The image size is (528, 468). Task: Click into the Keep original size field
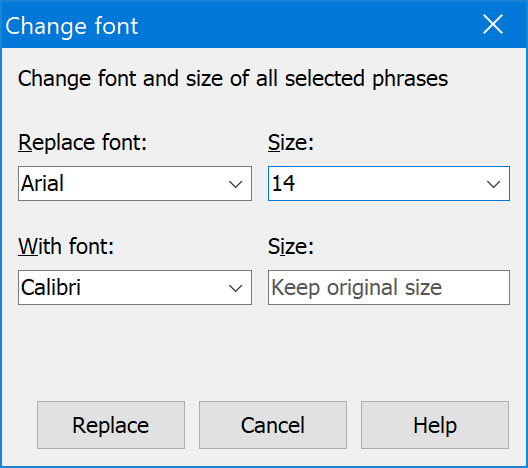[389, 288]
